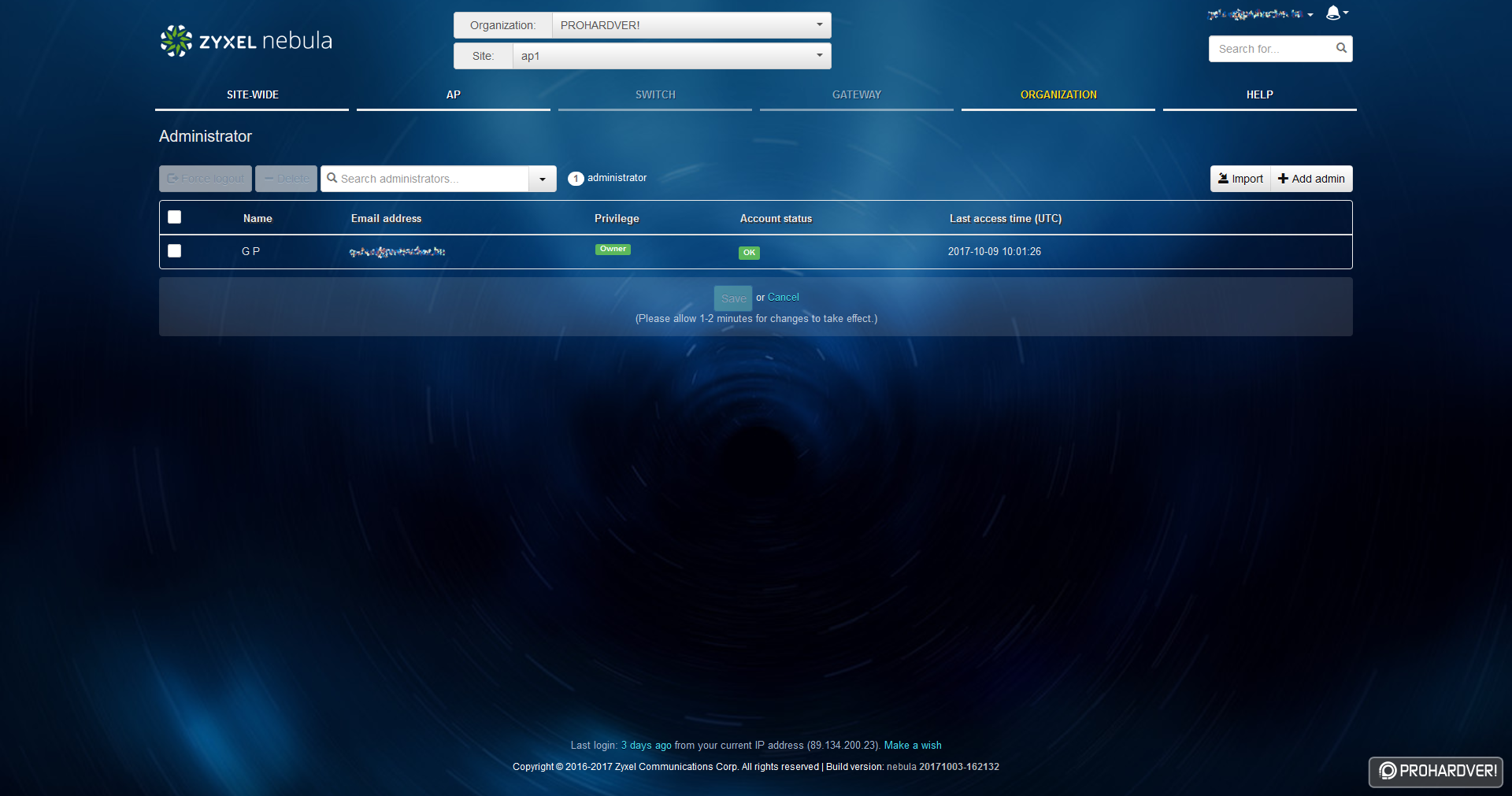Open the HELP tab

pos(1260,95)
